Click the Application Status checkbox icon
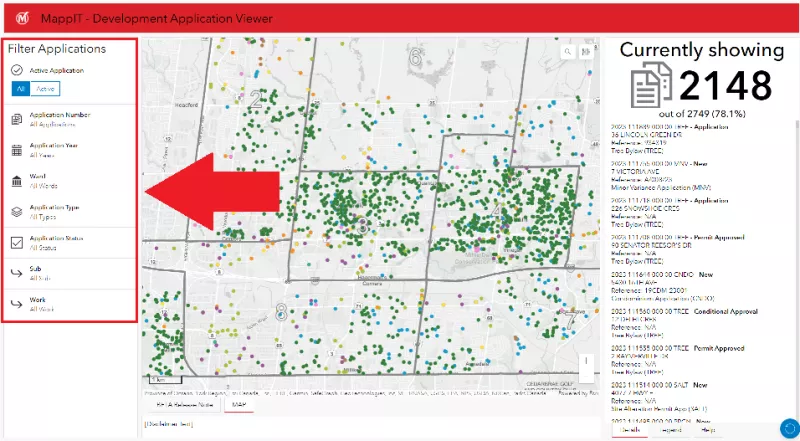Image resolution: width=800 pixels, height=441 pixels. pos(17,242)
